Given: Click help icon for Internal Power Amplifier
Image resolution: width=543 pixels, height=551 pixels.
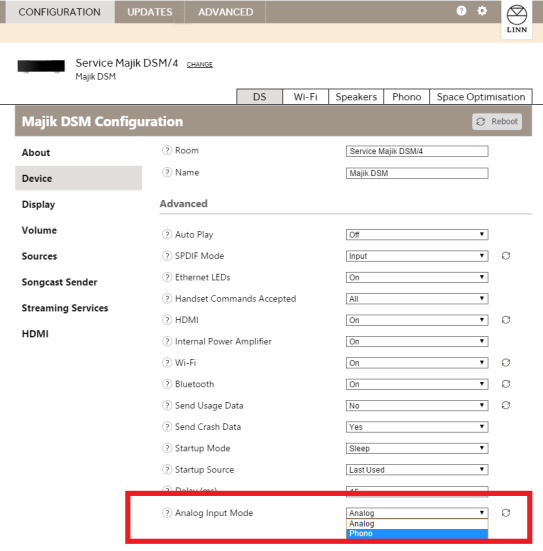Looking at the screenshot, I should point(167,341).
